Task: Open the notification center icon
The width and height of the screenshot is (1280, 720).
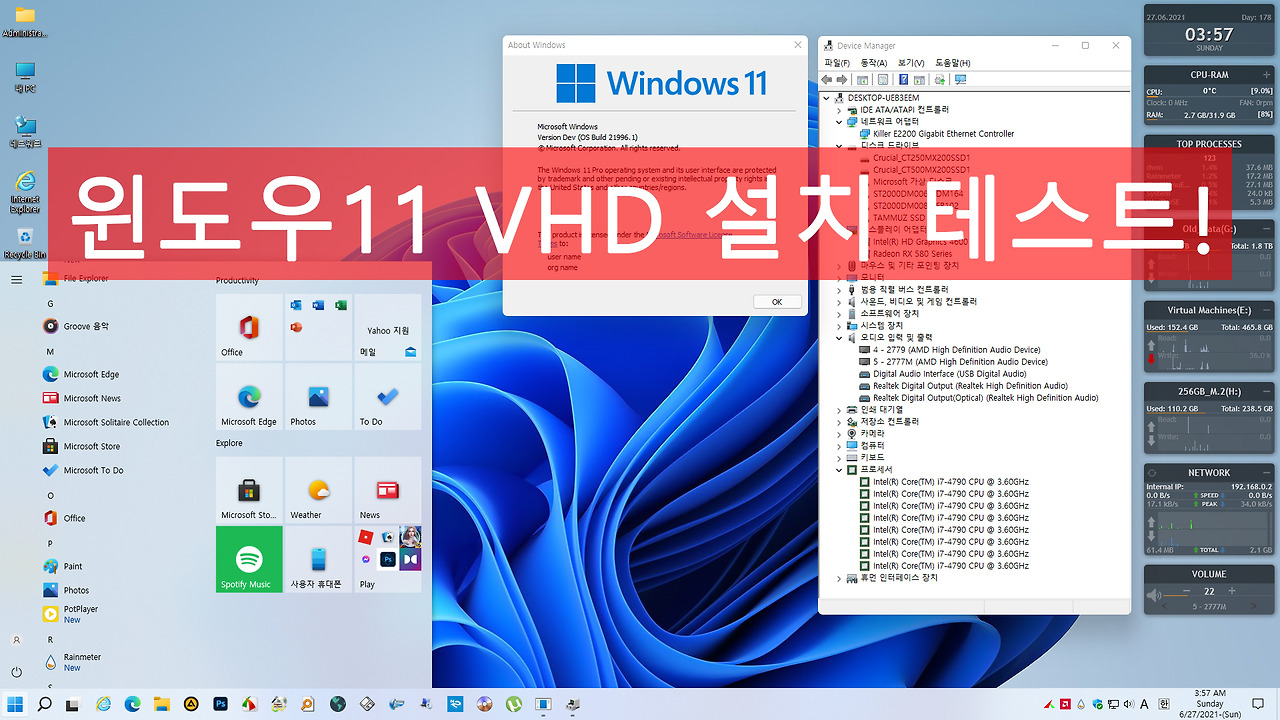Action: point(1258,704)
